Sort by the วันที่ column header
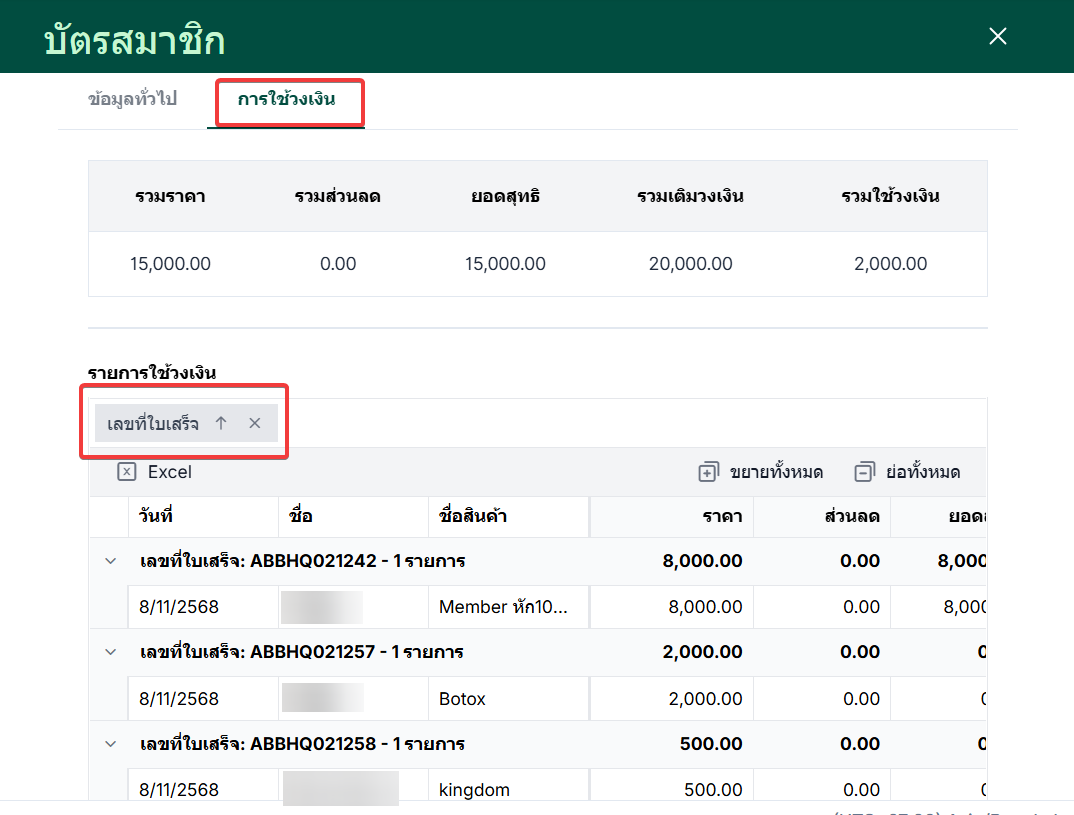This screenshot has width=1074, height=815. (x=203, y=516)
